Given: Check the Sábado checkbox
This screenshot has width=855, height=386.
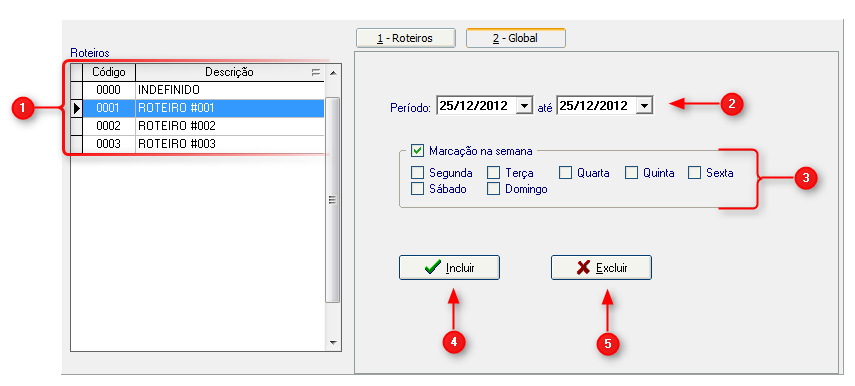Looking at the screenshot, I should 417,189.
